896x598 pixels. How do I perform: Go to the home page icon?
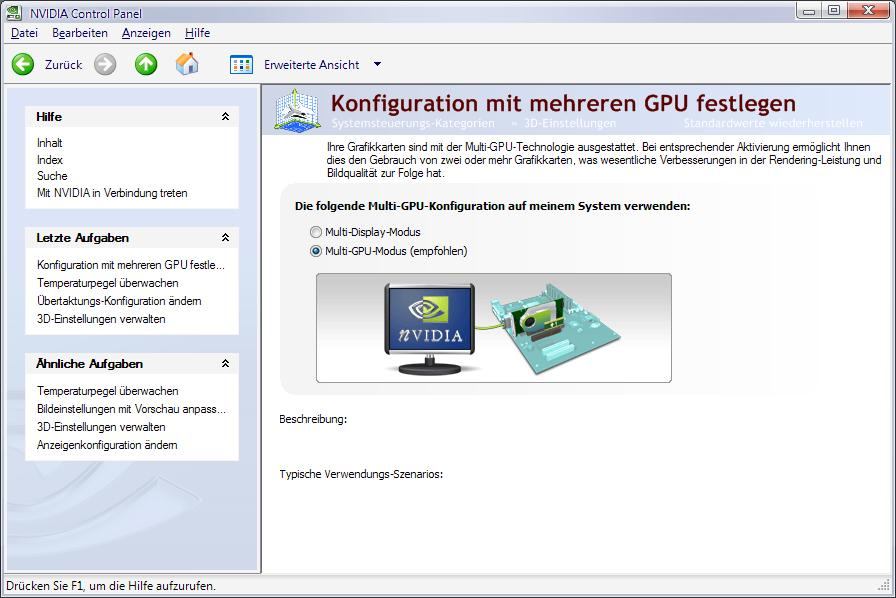pyautogui.click(x=187, y=64)
